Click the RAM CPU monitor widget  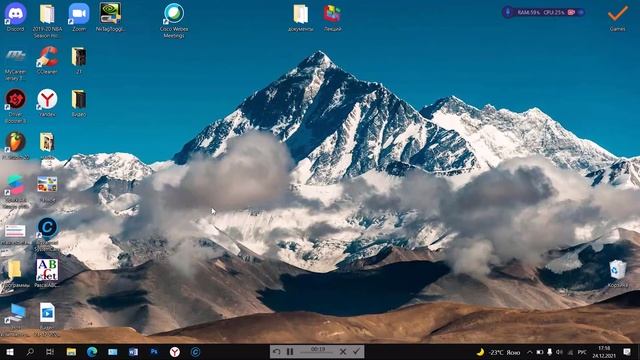[x=543, y=12]
